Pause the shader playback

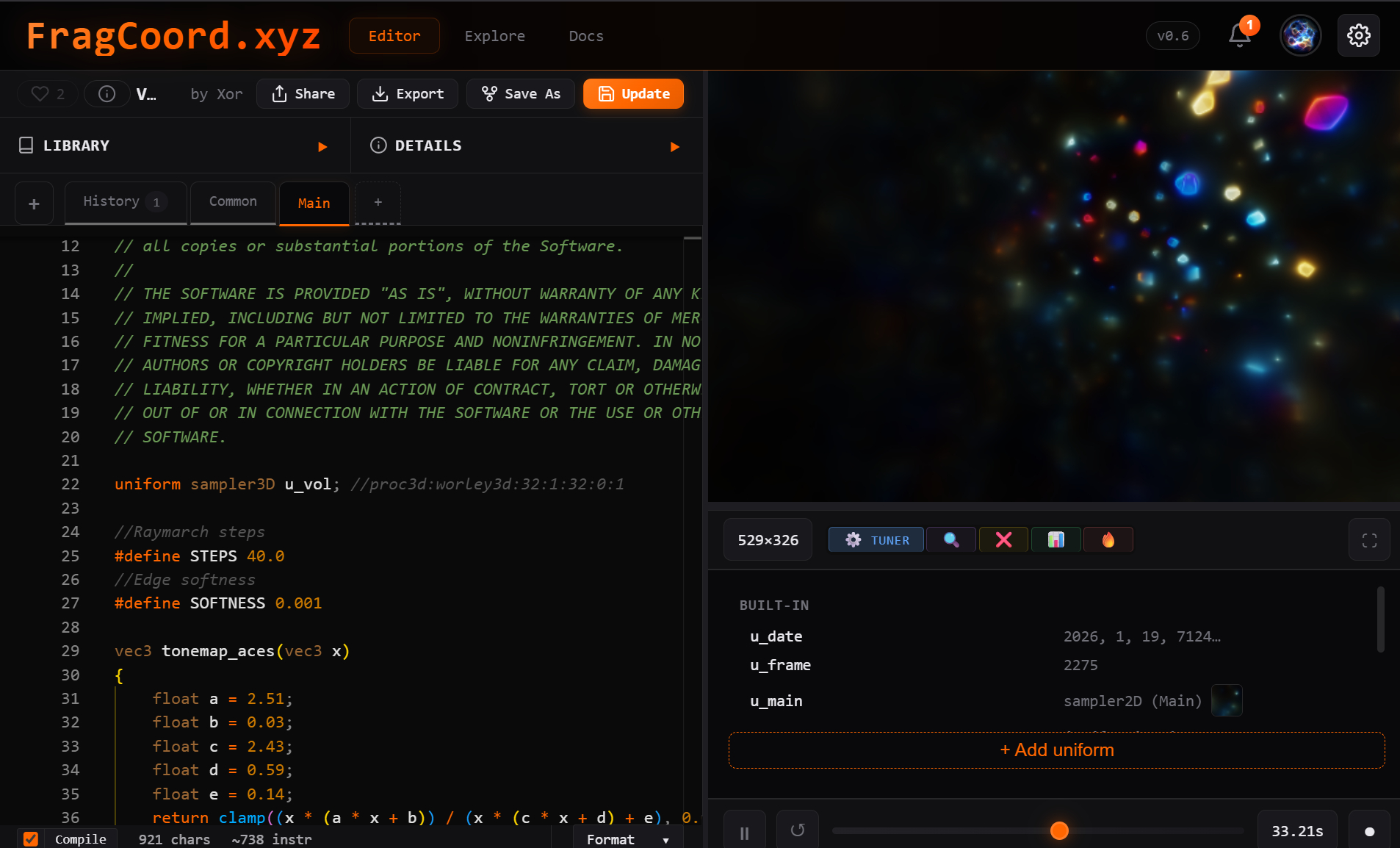[744, 832]
